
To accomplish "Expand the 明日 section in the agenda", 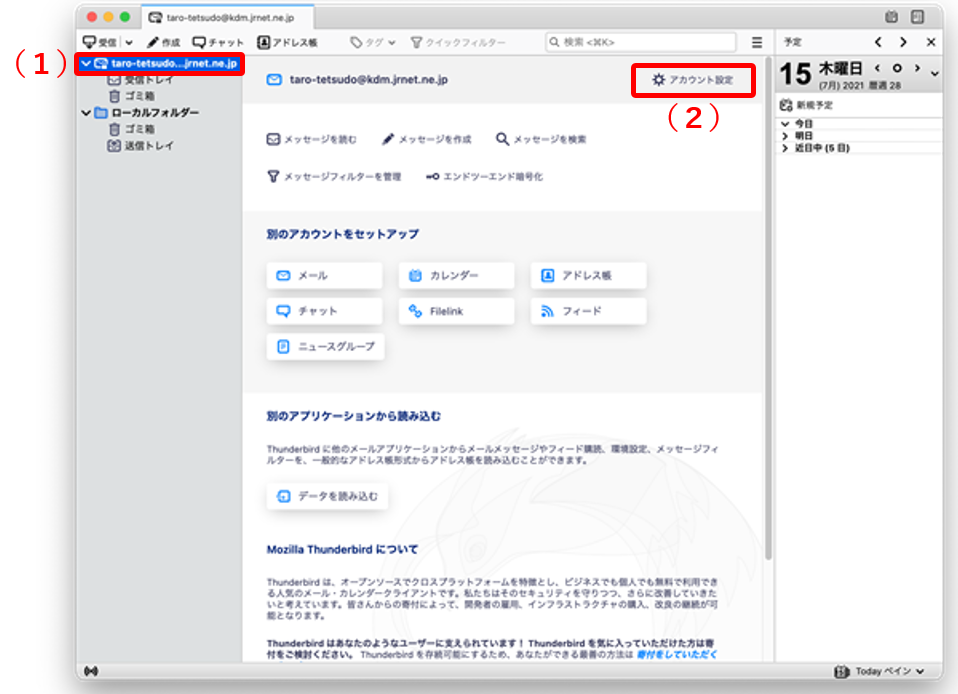I will pos(786,136).
